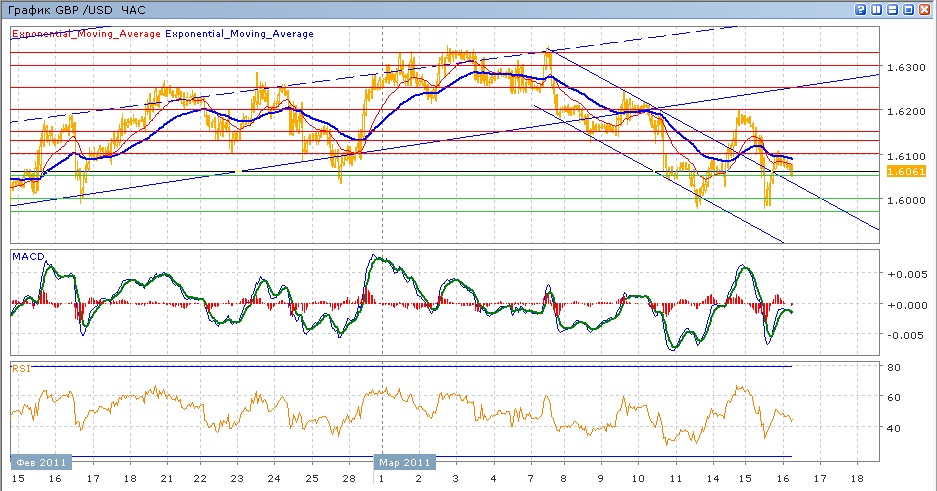Click the График GBP /USD ЧАС title
The image size is (937, 491).
(x=76, y=10)
